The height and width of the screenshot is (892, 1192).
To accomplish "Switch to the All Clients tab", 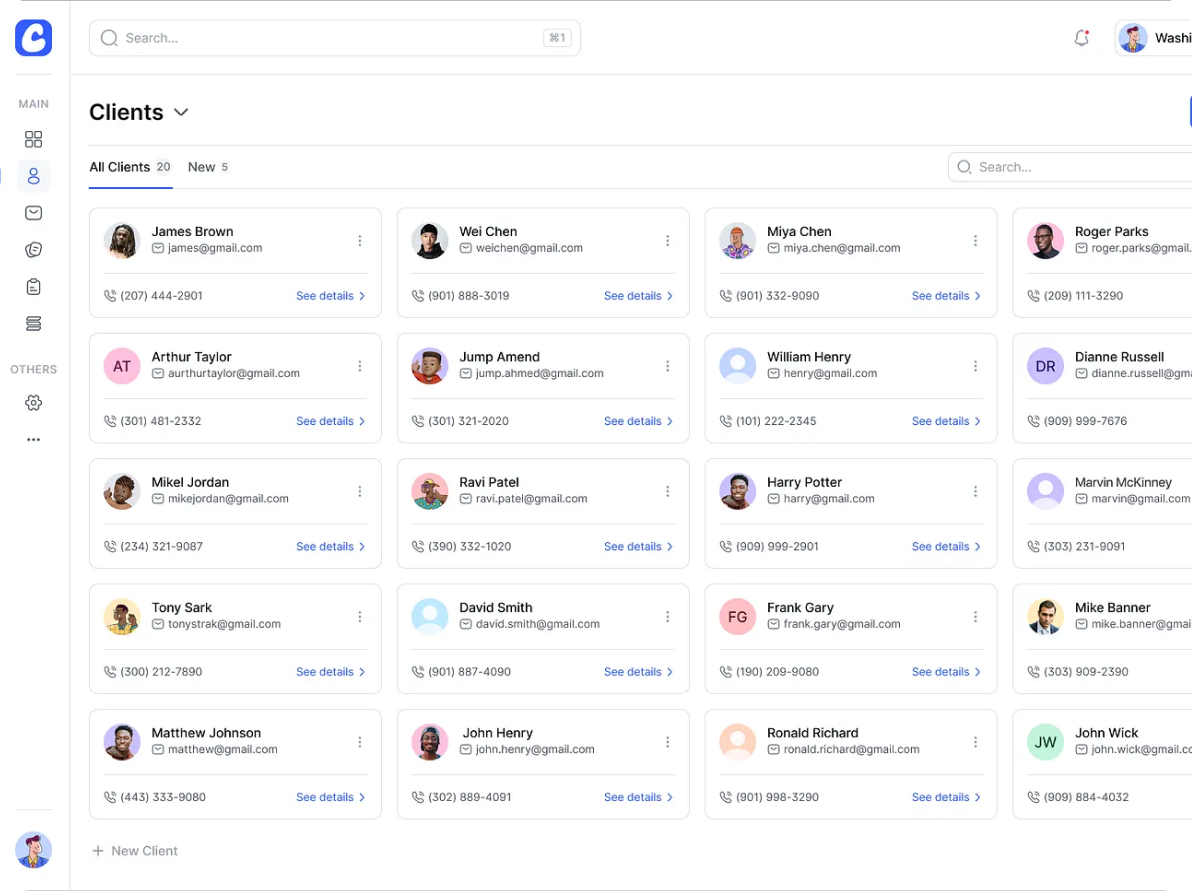I will tap(130, 167).
